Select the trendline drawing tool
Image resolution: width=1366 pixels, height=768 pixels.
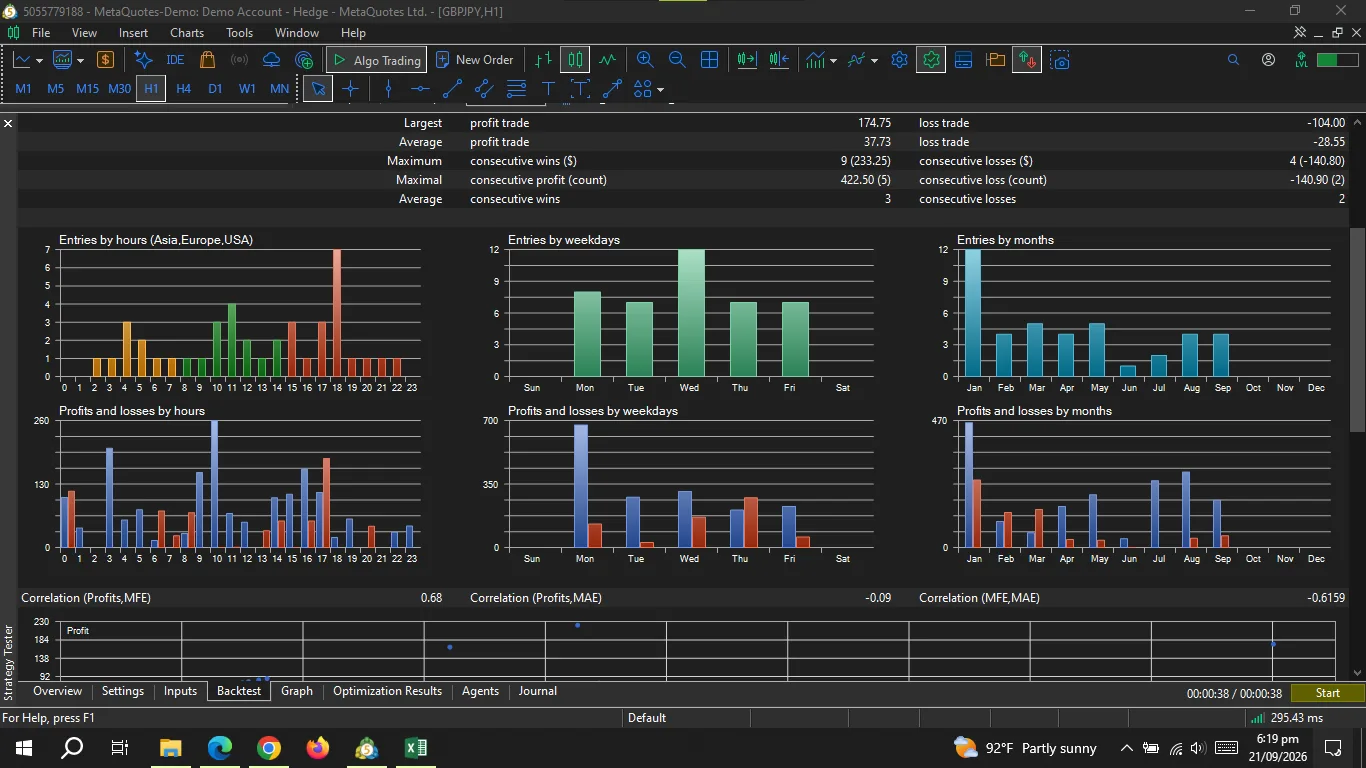coord(452,89)
